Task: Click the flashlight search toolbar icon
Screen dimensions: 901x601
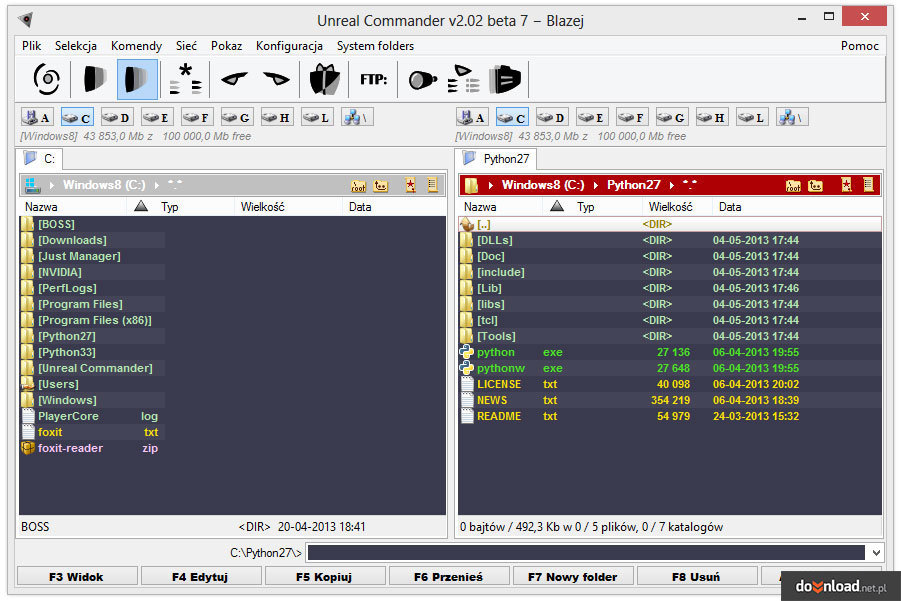Action: coord(422,80)
